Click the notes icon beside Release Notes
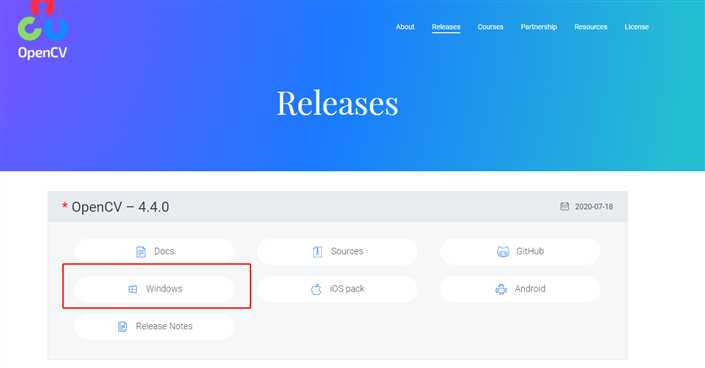 point(122,326)
